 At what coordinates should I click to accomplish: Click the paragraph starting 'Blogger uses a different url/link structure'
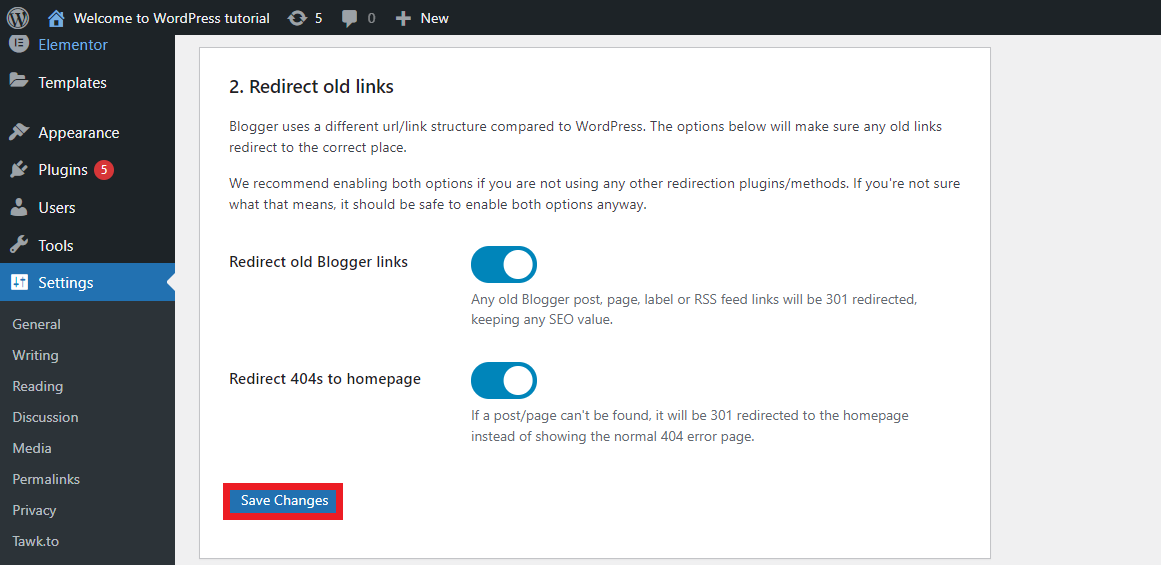click(x=585, y=136)
